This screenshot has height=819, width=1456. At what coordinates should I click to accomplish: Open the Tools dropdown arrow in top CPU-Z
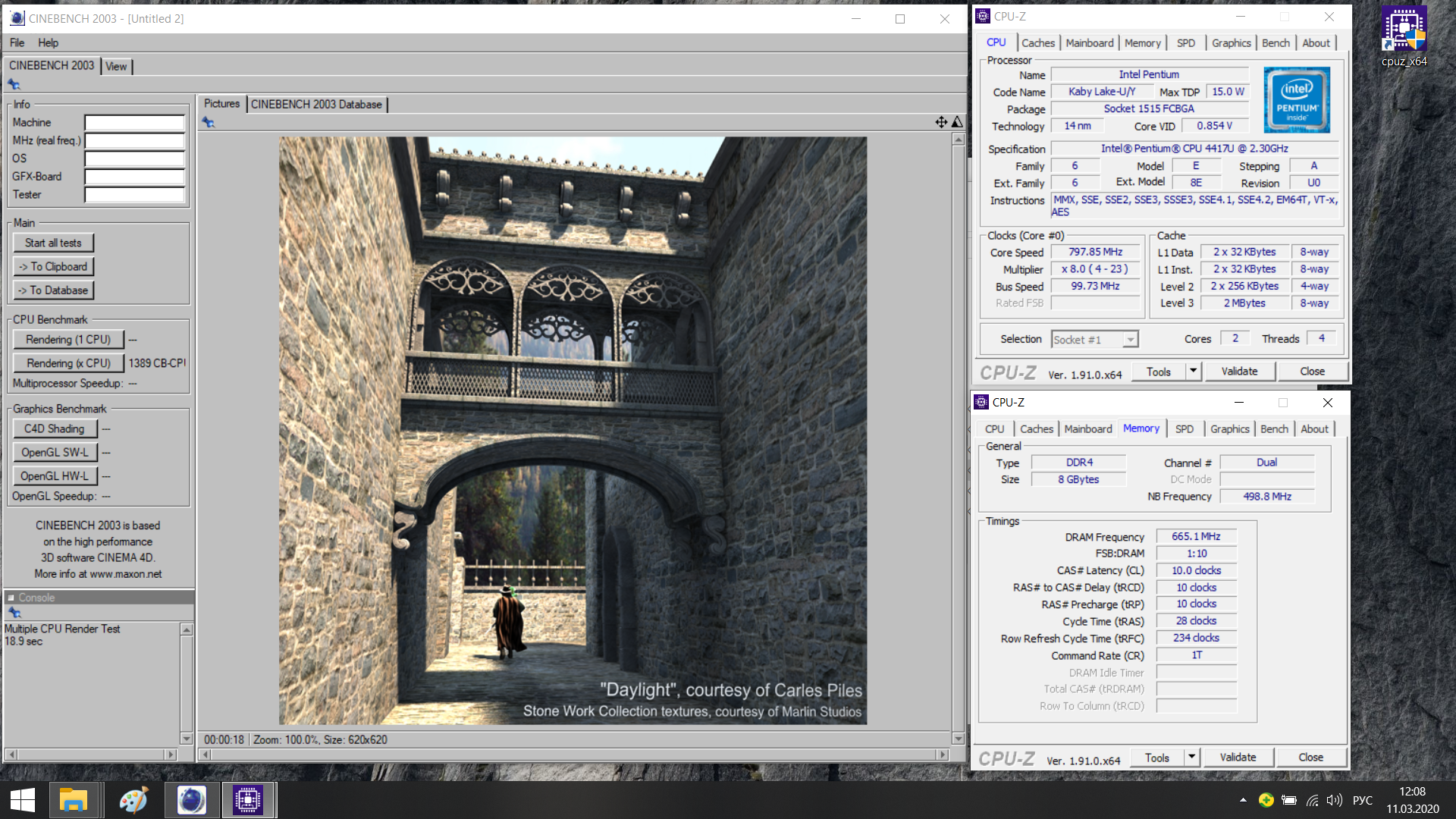1193,371
